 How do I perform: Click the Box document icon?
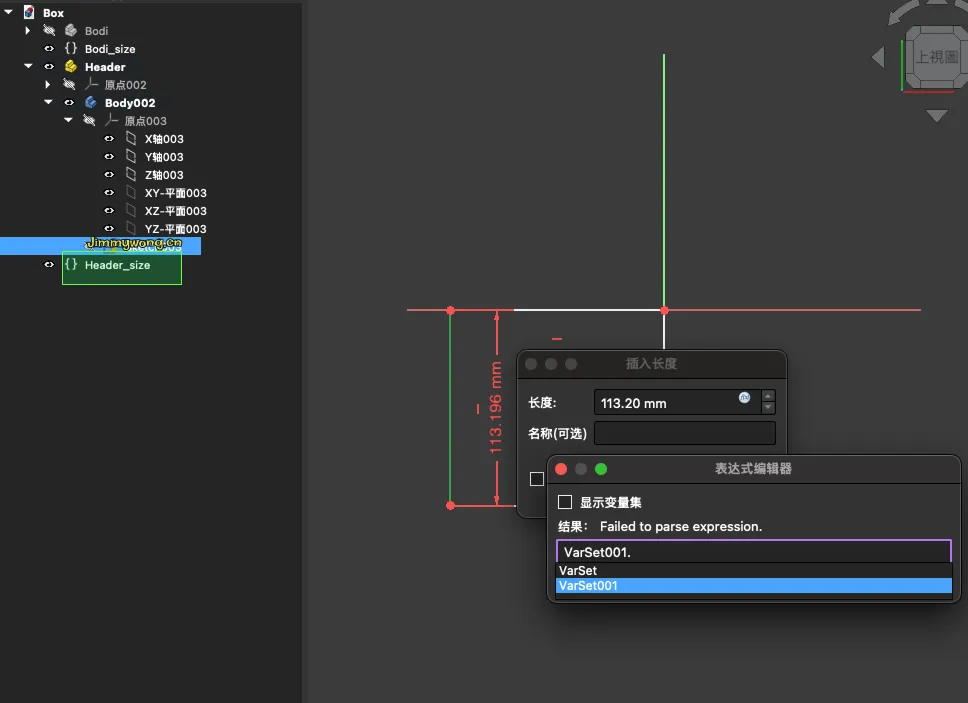pos(28,13)
